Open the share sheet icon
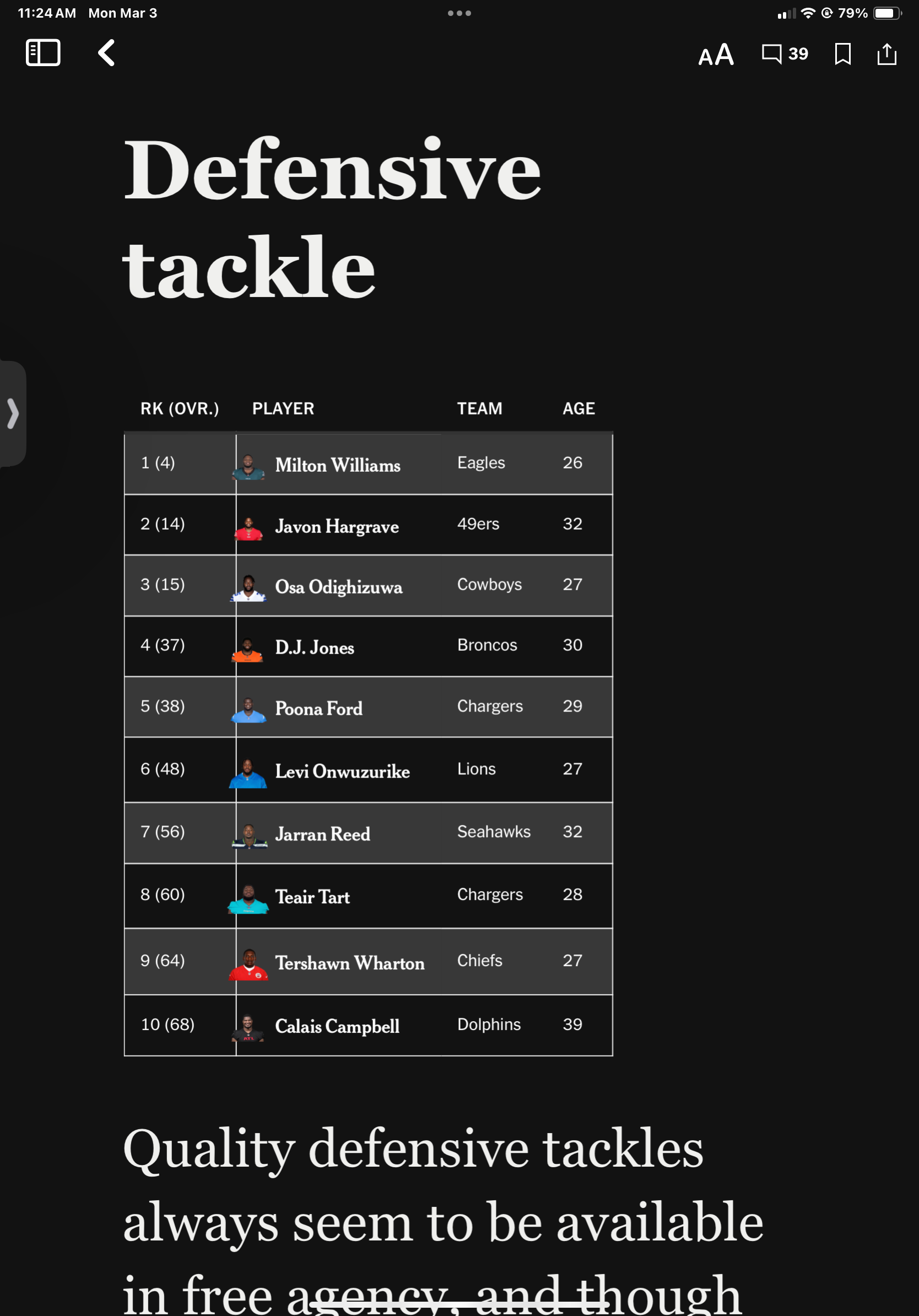 (886, 54)
